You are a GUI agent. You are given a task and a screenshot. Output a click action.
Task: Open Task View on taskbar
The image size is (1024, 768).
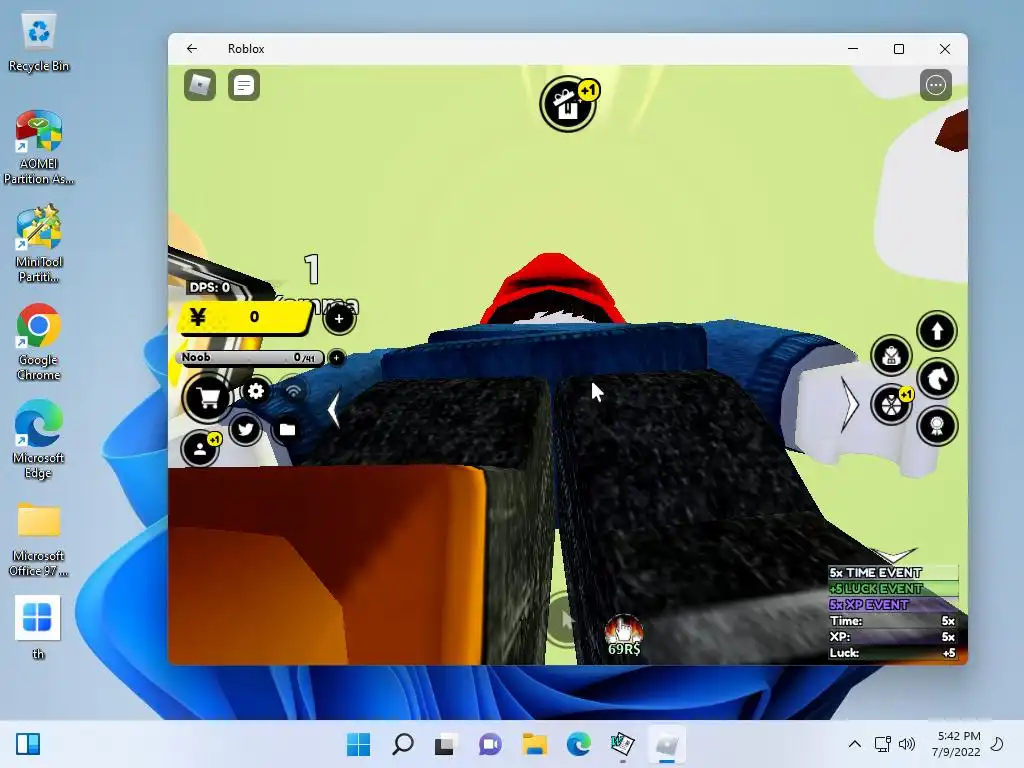pyautogui.click(x=445, y=744)
